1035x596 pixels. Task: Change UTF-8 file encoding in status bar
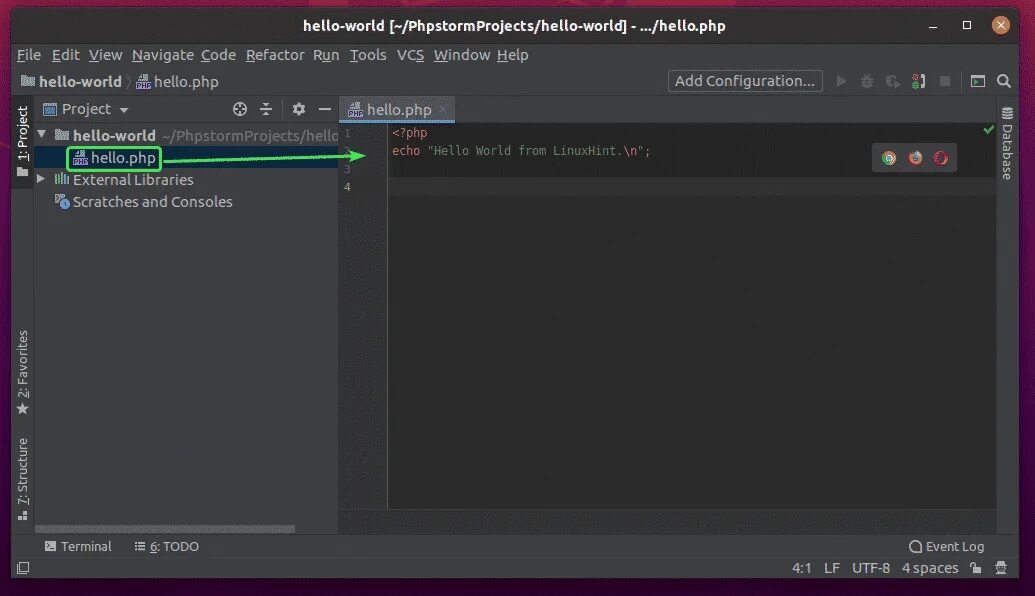[871, 568]
